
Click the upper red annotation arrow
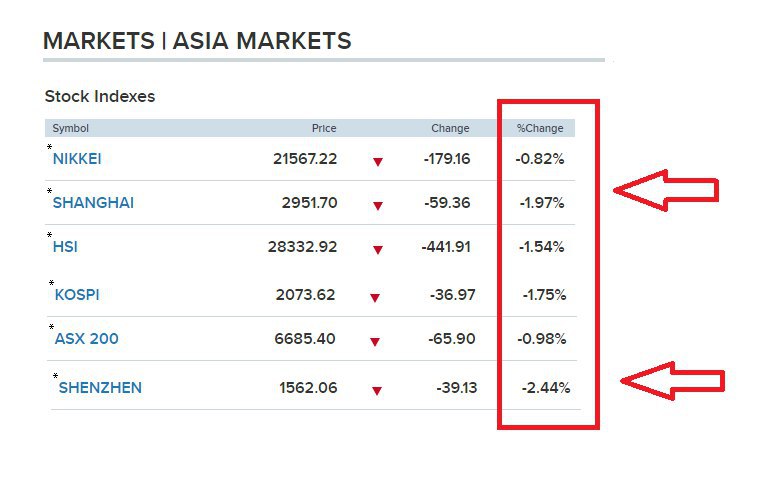tap(666, 190)
